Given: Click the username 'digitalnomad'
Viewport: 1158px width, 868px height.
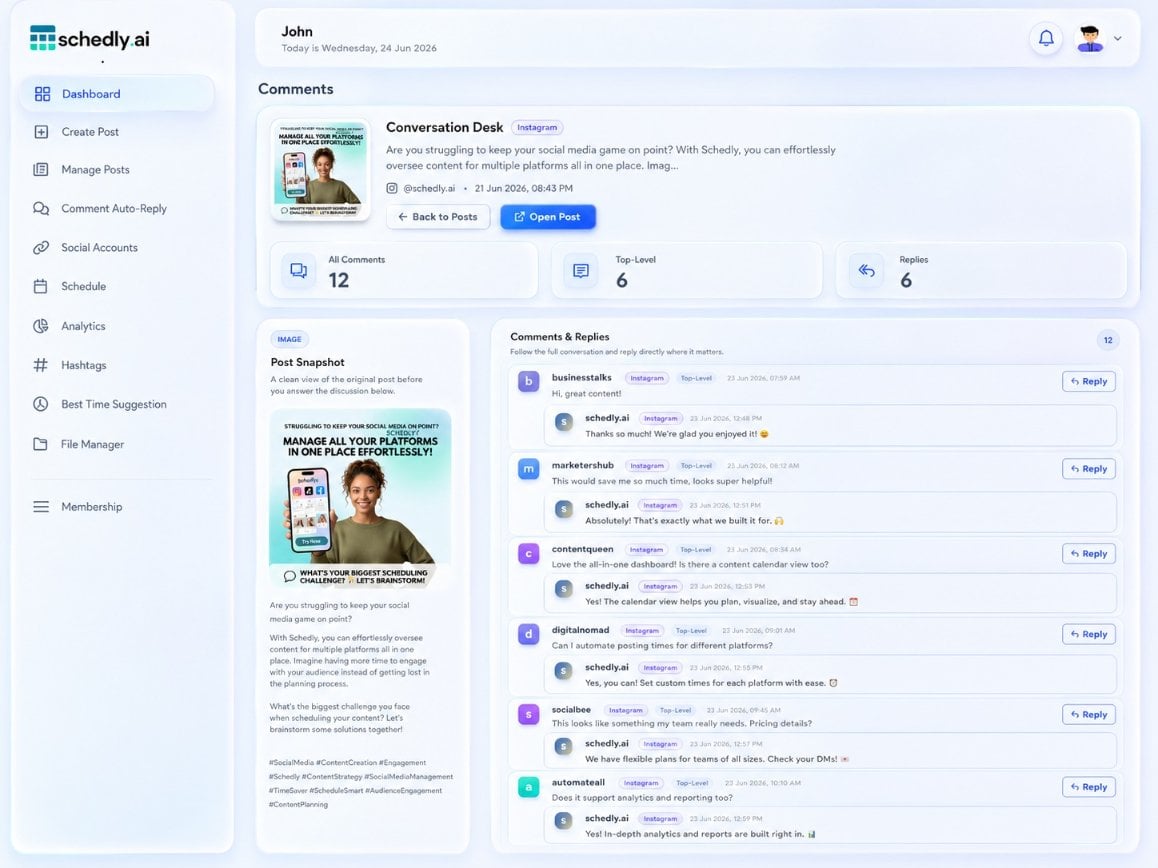Looking at the screenshot, I should pyautogui.click(x=580, y=630).
